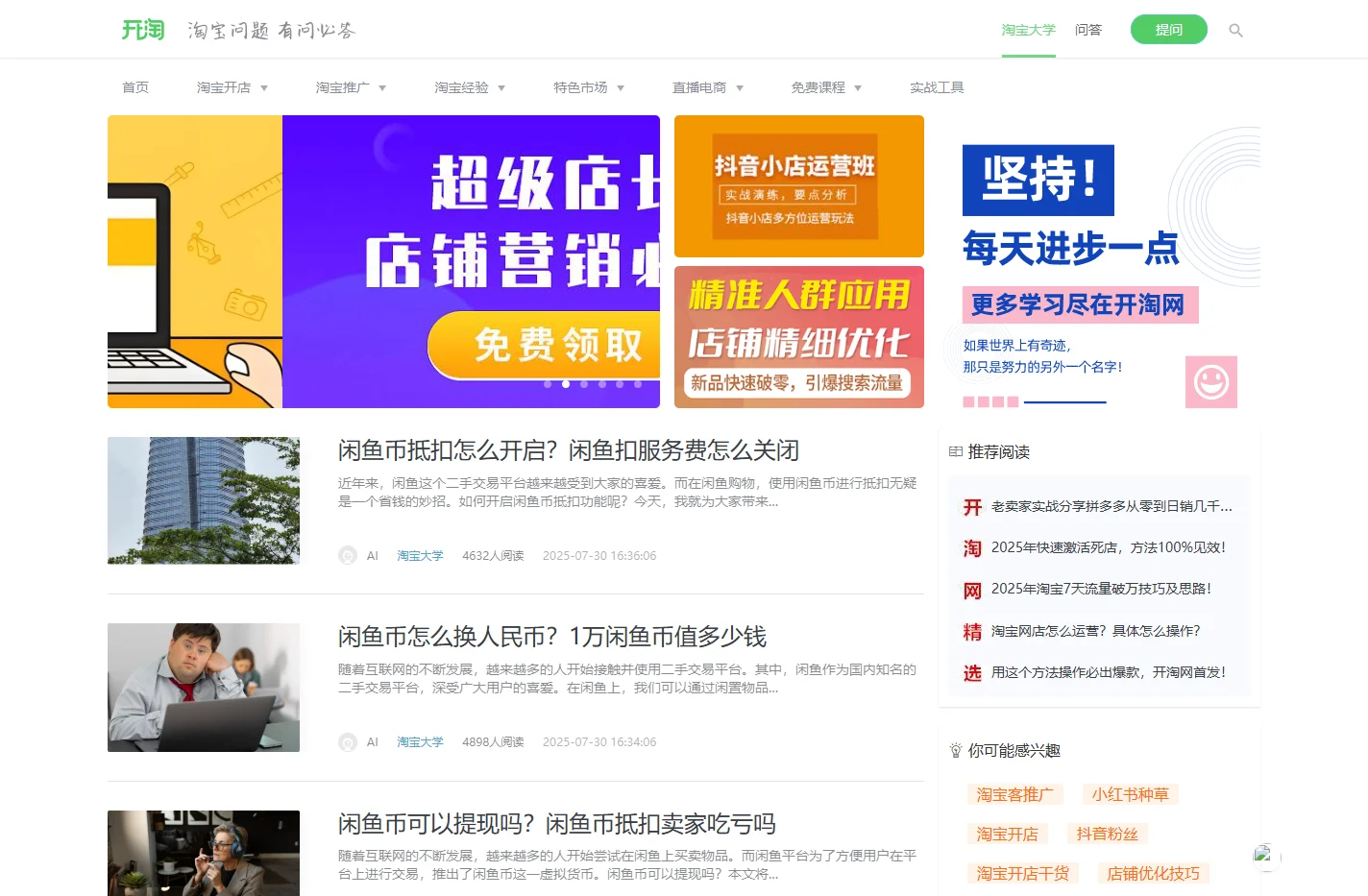The height and width of the screenshot is (896, 1368).
Task: Open 2025年快速激活死店，方法100%见效 link
Action: (1109, 547)
